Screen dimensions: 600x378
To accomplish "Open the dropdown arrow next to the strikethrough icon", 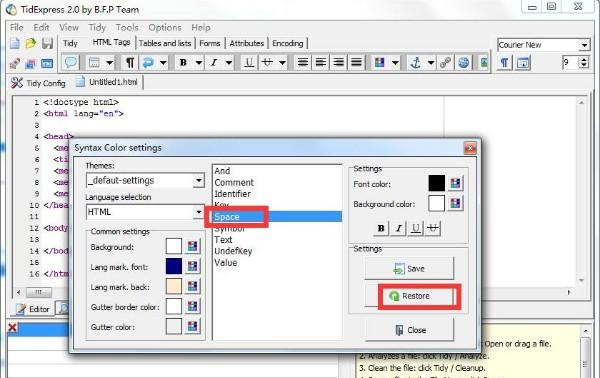I will (x=282, y=62).
